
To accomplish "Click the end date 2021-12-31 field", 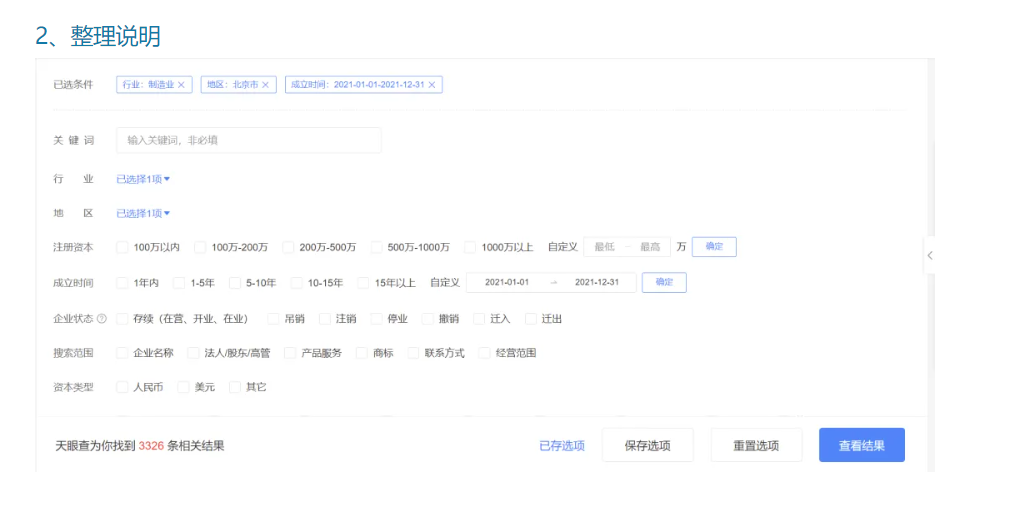I will 597,282.
